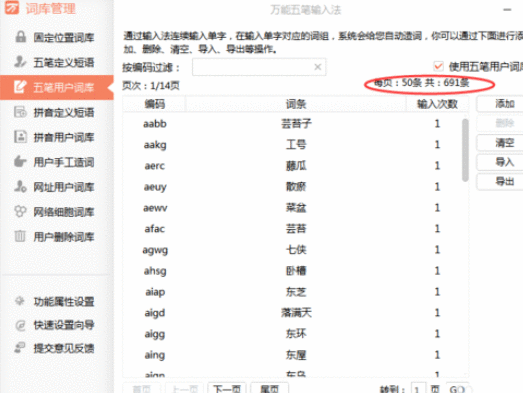Clear the filter with the X icon
Viewport: 523px width, 393px height.
(318, 67)
